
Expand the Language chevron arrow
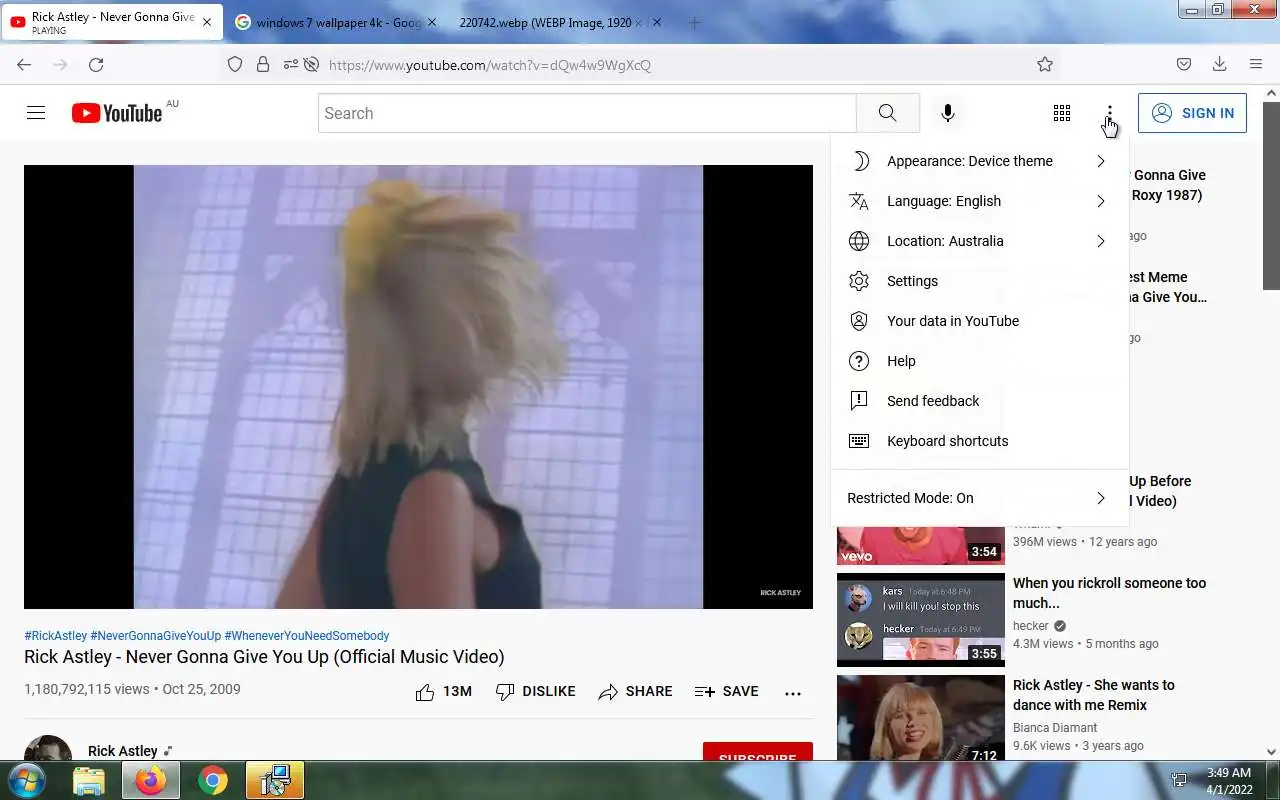point(1100,201)
